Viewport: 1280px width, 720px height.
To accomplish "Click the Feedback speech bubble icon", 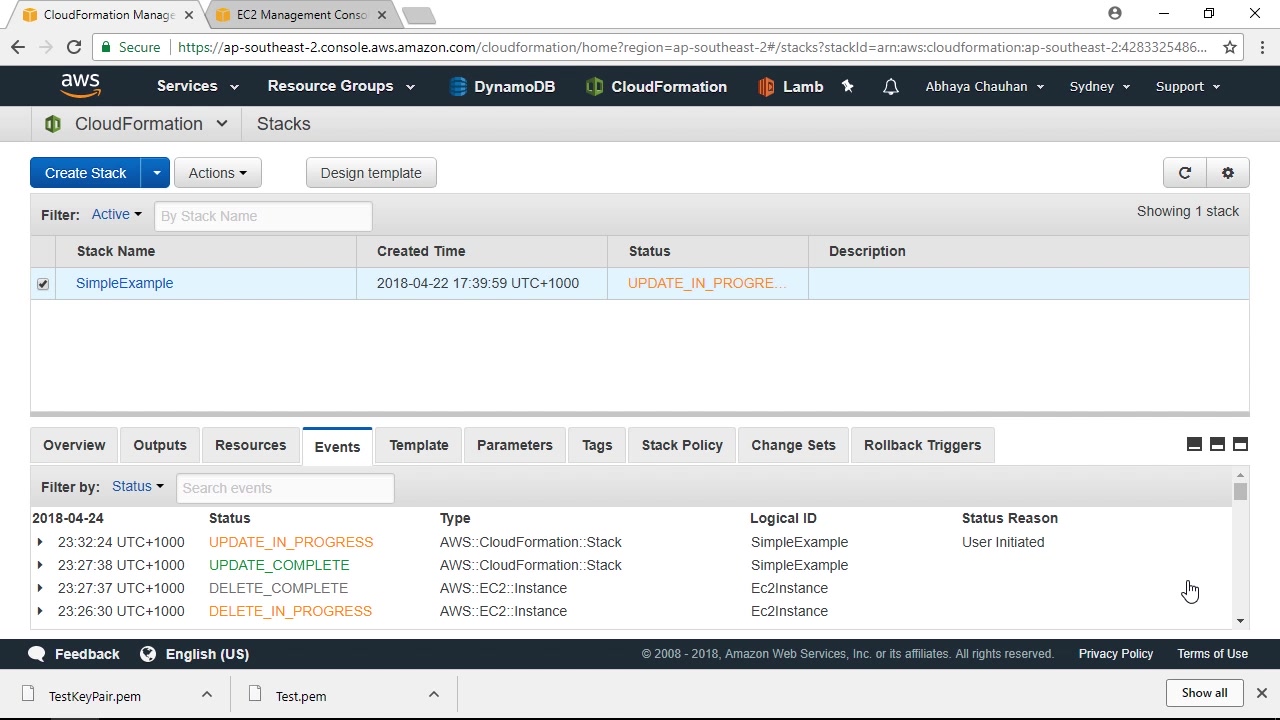I will [x=37, y=654].
